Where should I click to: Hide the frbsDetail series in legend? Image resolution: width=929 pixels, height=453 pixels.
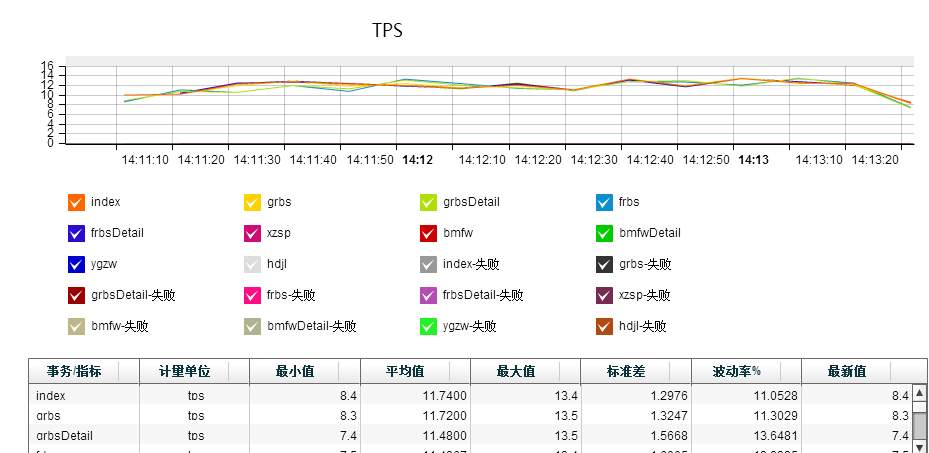(76, 233)
